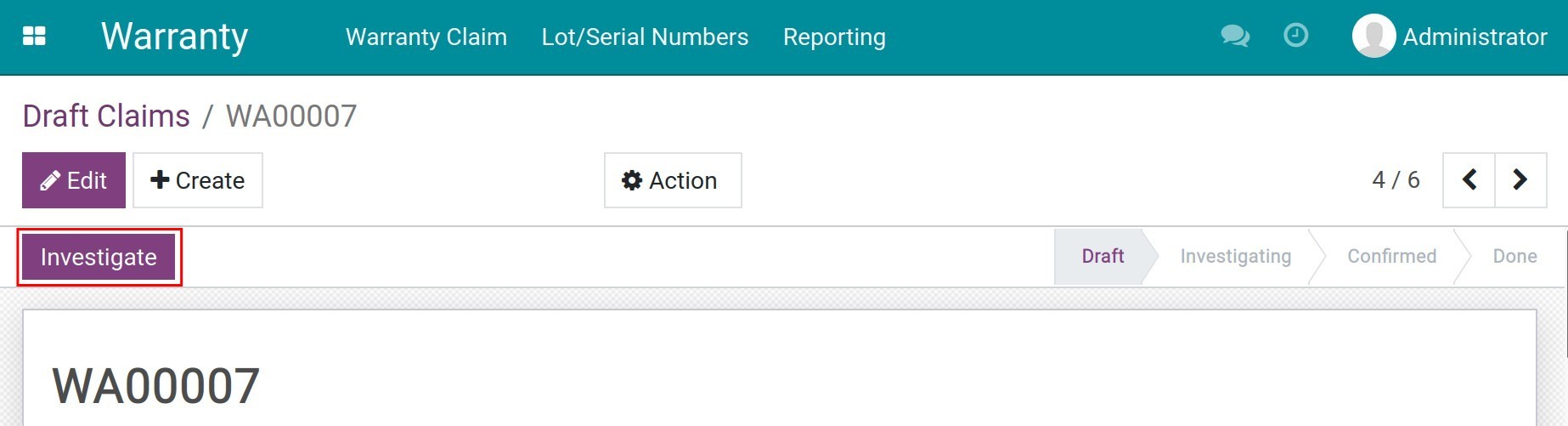
Task: Select the Done status stage
Action: tap(1514, 256)
